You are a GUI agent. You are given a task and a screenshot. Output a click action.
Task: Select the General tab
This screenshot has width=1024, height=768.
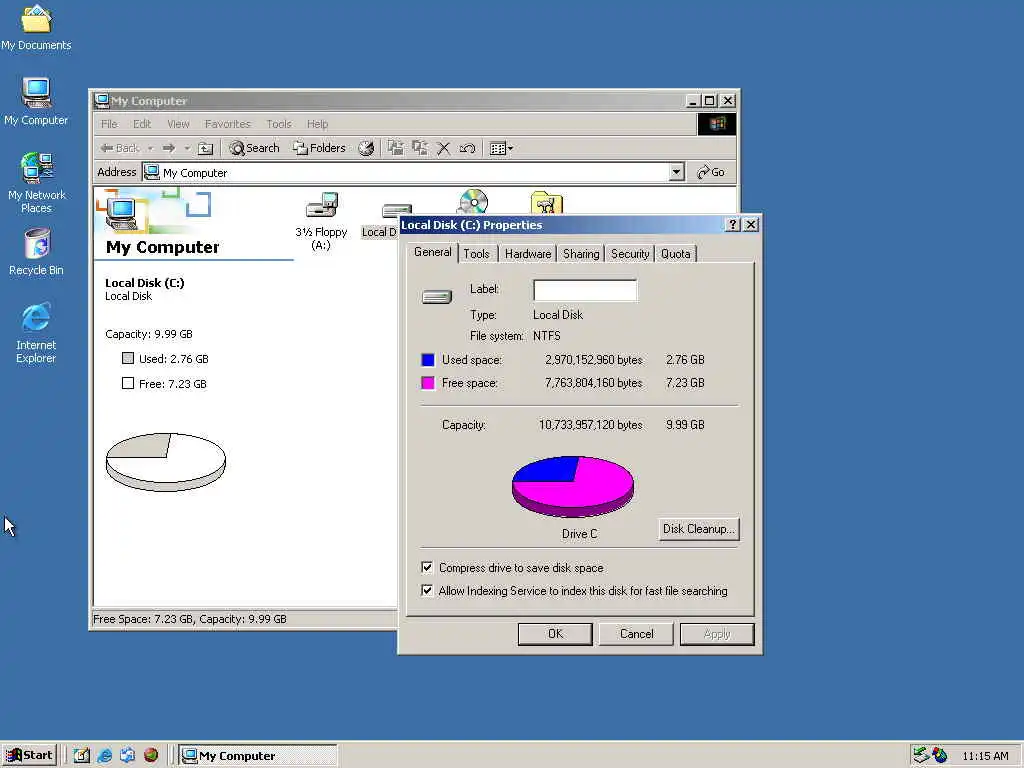pos(432,252)
